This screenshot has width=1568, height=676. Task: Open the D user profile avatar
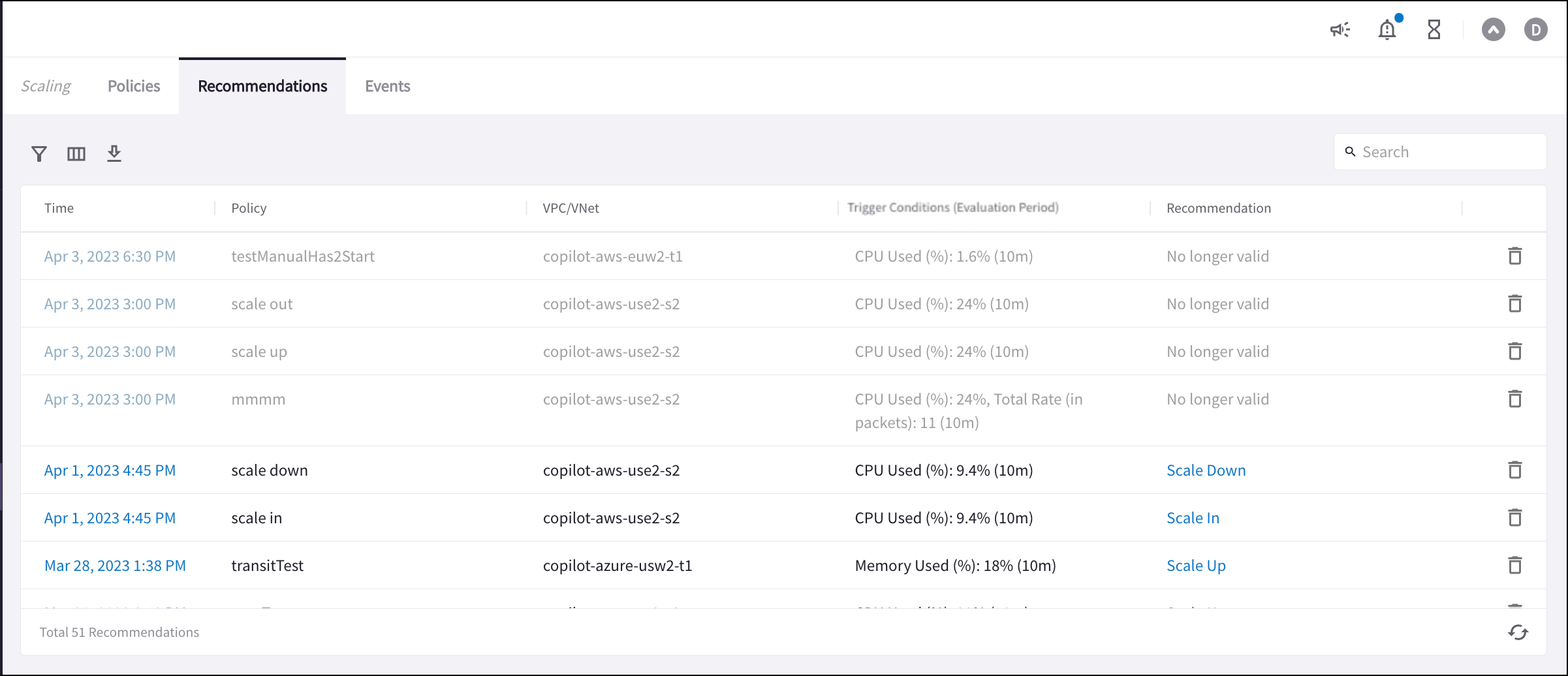[x=1535, y=29]
